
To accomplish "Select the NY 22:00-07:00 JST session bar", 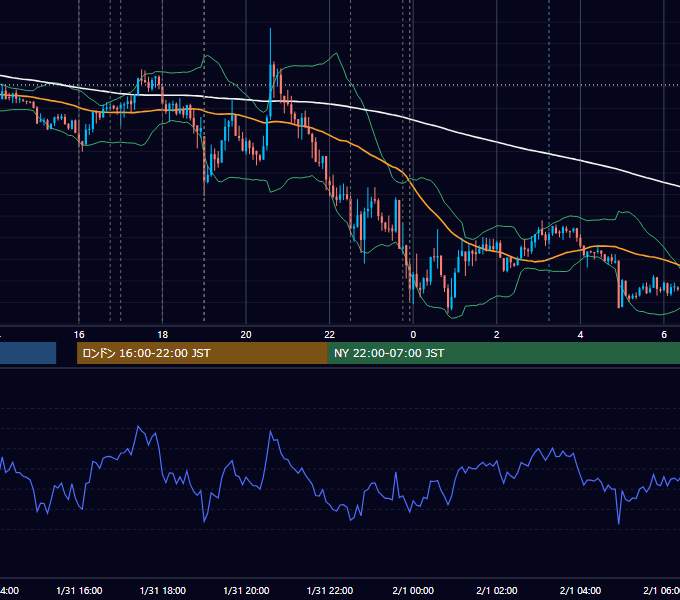I will click(x=503, y=353).
